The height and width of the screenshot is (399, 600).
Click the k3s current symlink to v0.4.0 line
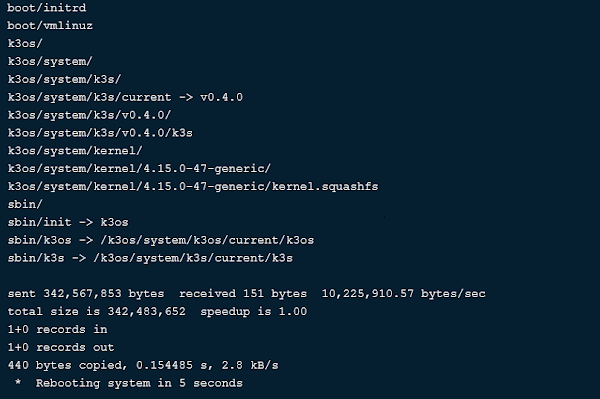click(x=125, y=97)
